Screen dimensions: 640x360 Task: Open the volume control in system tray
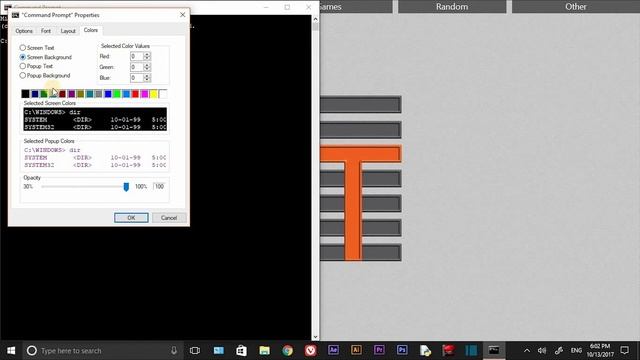tap(542, 351)
